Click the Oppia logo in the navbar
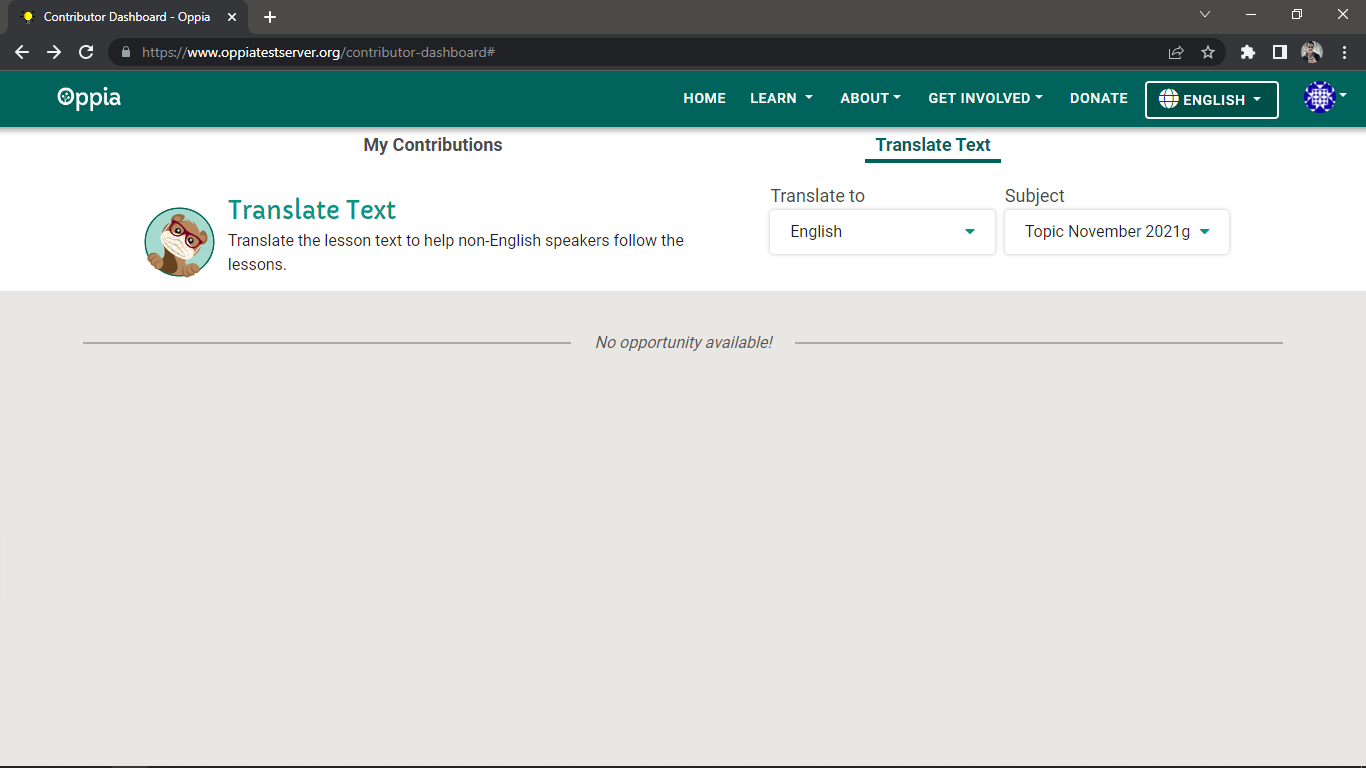This screenshot has width=1366, height=768. (88, 98)
